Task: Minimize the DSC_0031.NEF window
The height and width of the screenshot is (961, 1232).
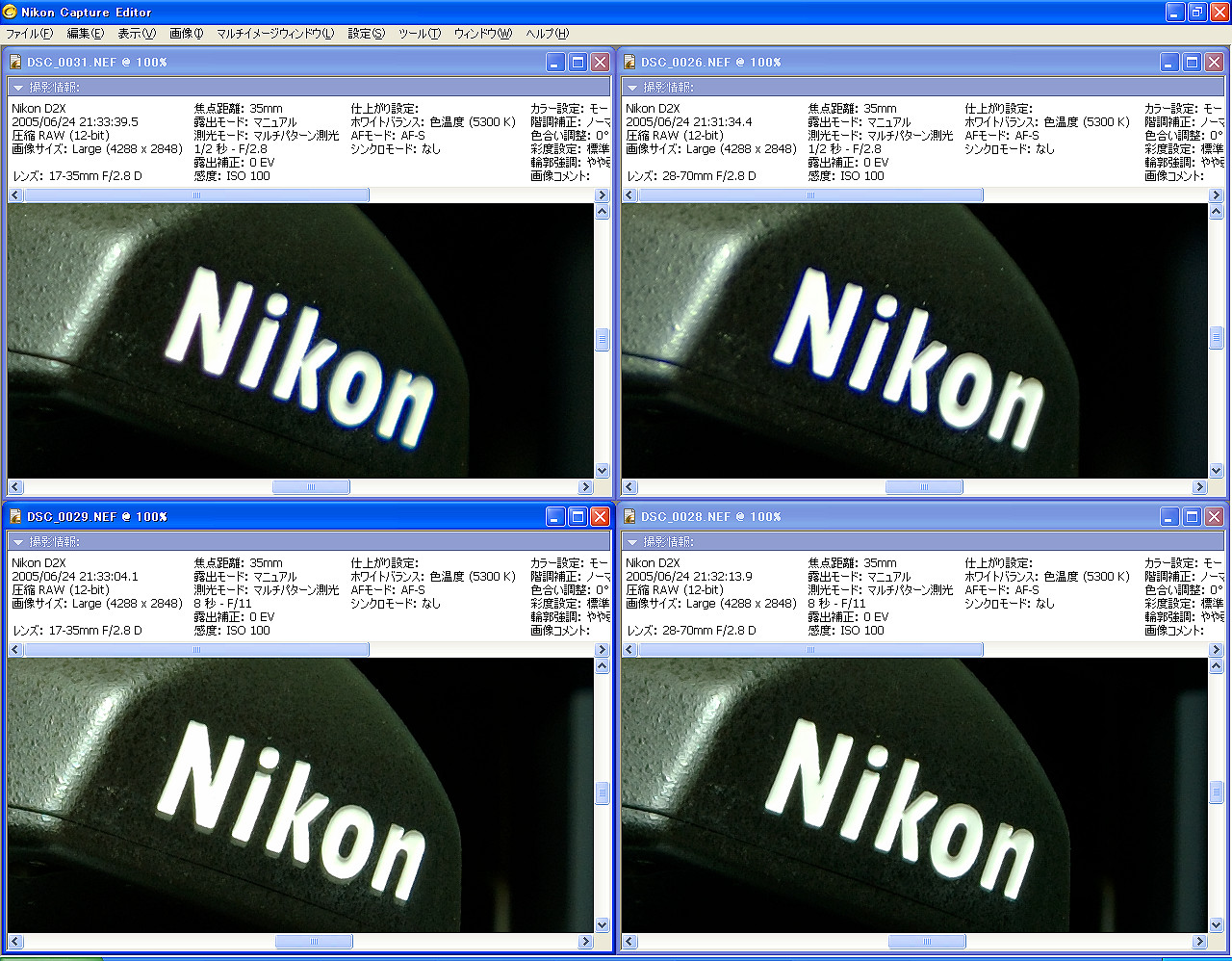Action: pos(555,62)
